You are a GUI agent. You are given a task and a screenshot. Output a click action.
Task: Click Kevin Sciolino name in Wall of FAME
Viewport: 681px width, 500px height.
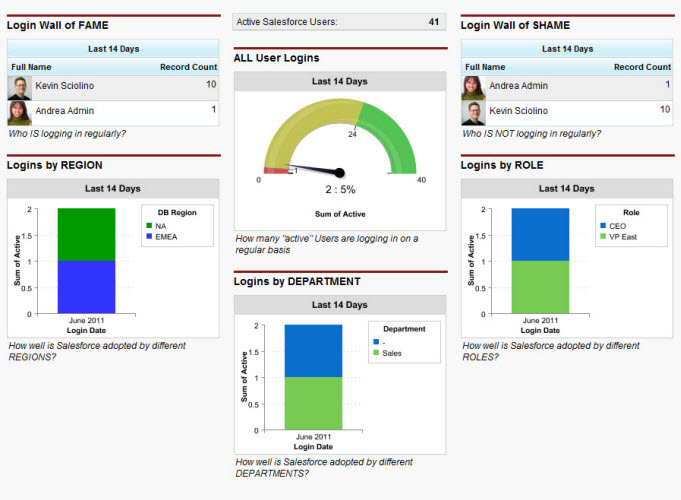[x=65, y=86]
